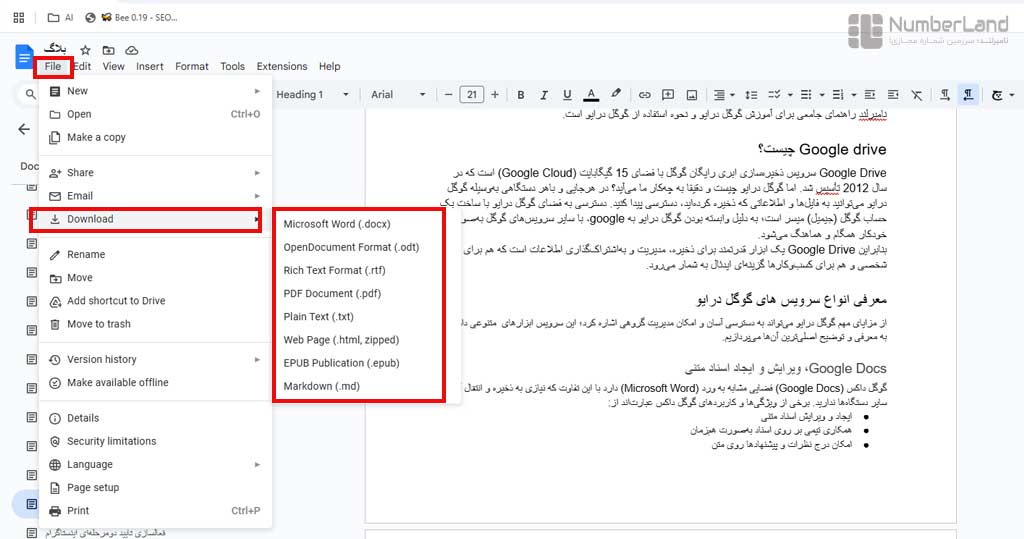This screenshot has width=1024, height=539.
Task: Expand the Share submenu
Action: coord(155,173)
